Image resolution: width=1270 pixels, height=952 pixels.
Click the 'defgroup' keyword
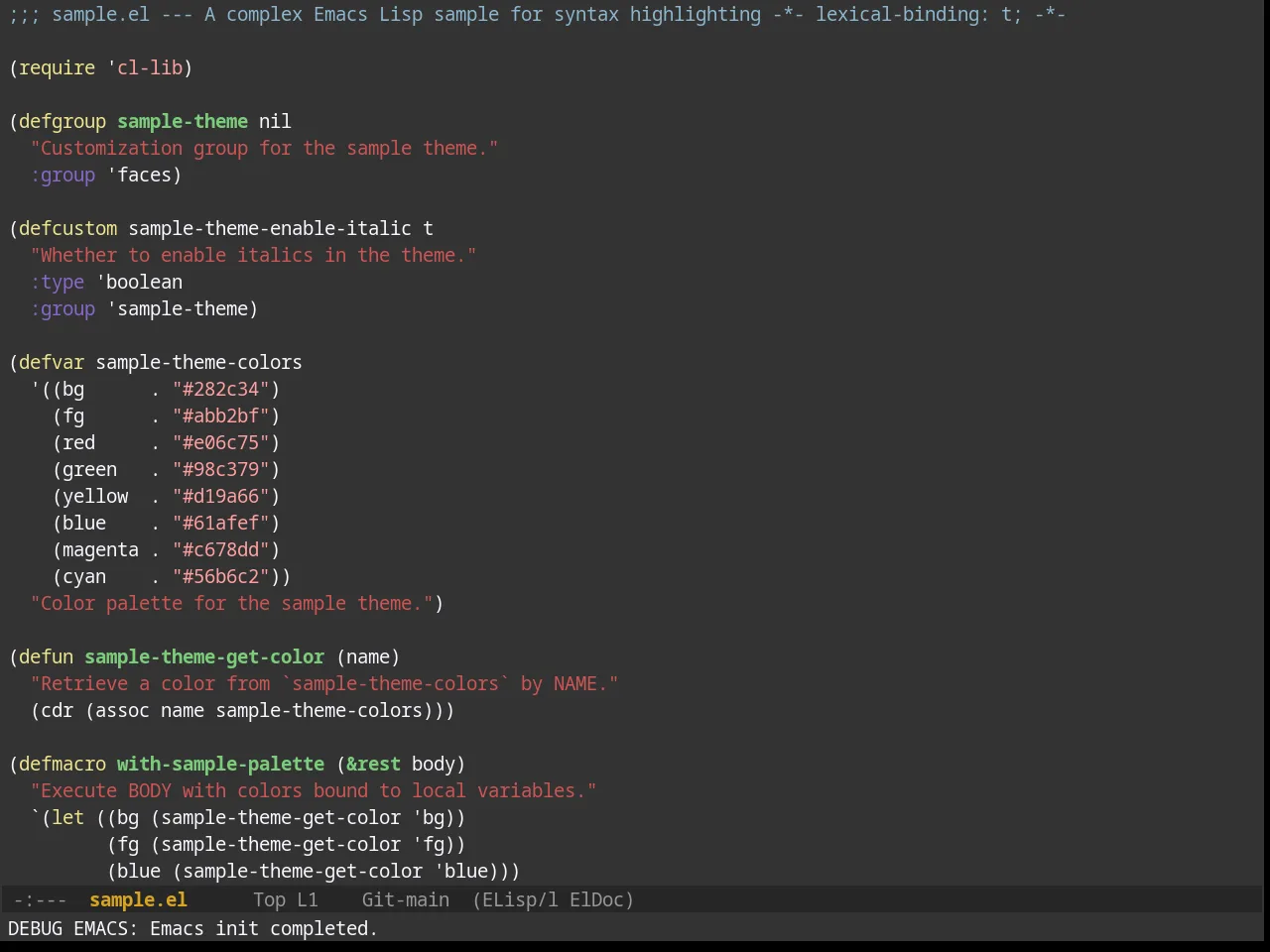tap(63, 121)
